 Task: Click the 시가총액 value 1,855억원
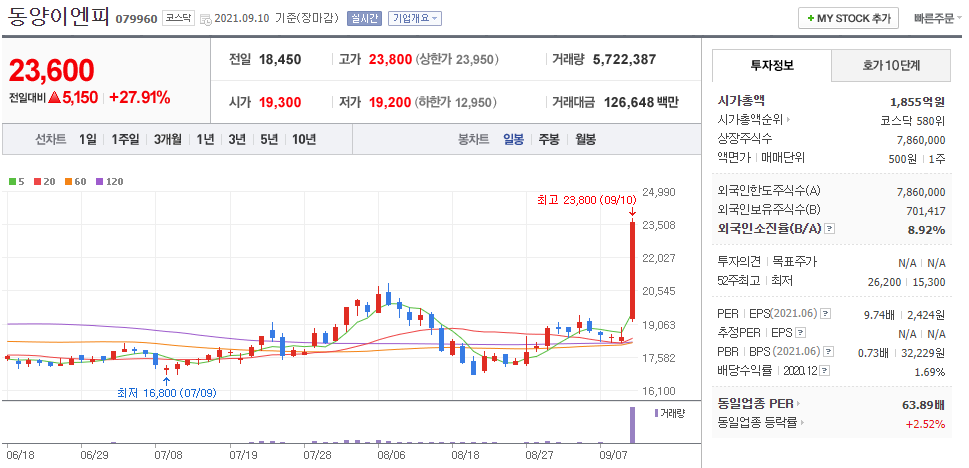[x=918, y=102]
